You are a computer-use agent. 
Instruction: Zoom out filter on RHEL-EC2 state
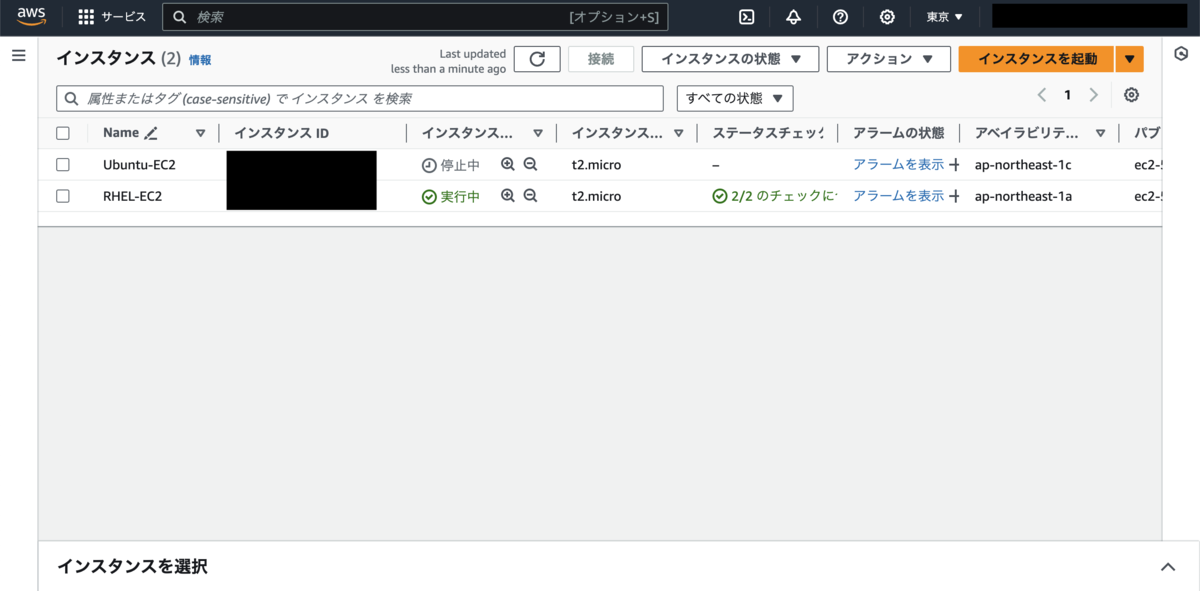530,196
